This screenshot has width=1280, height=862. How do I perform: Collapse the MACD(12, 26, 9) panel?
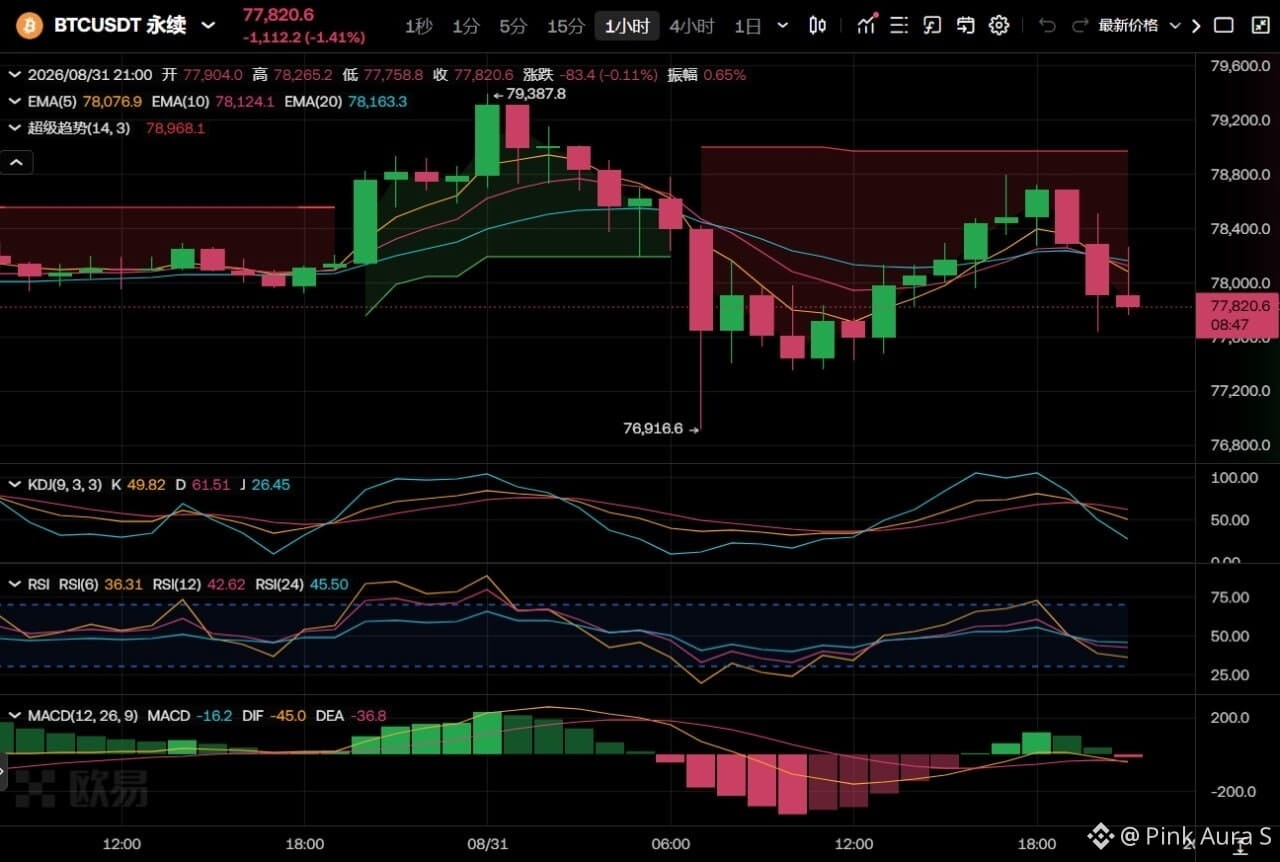tap(15, 715)
